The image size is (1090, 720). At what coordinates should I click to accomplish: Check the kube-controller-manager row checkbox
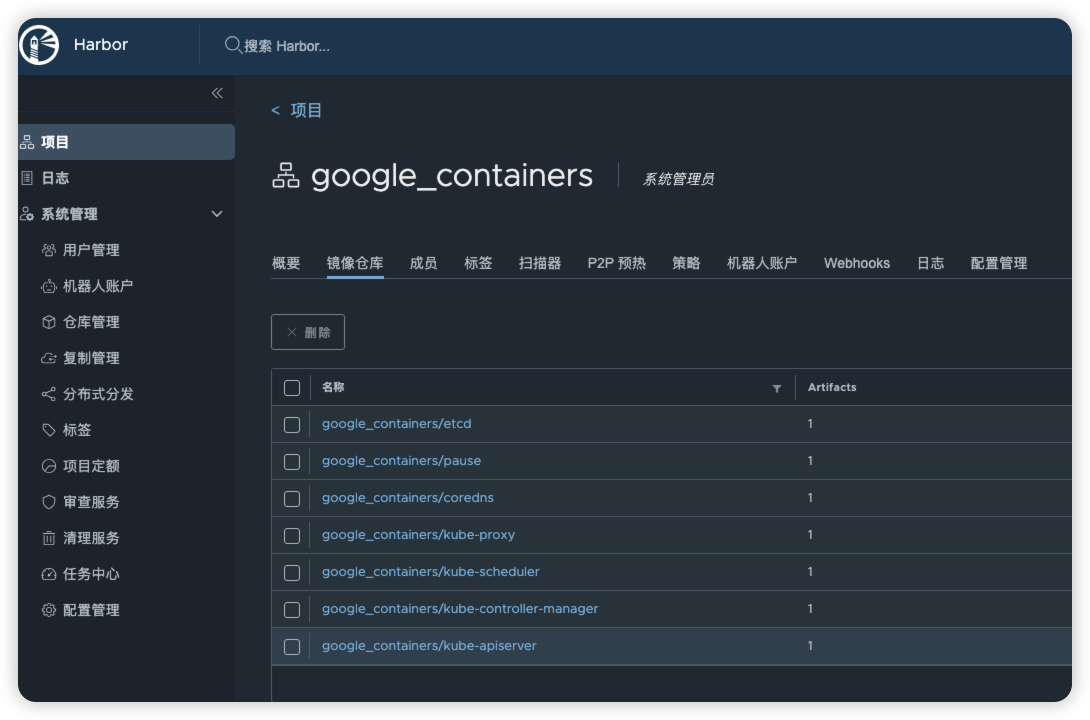pos(292,609)
